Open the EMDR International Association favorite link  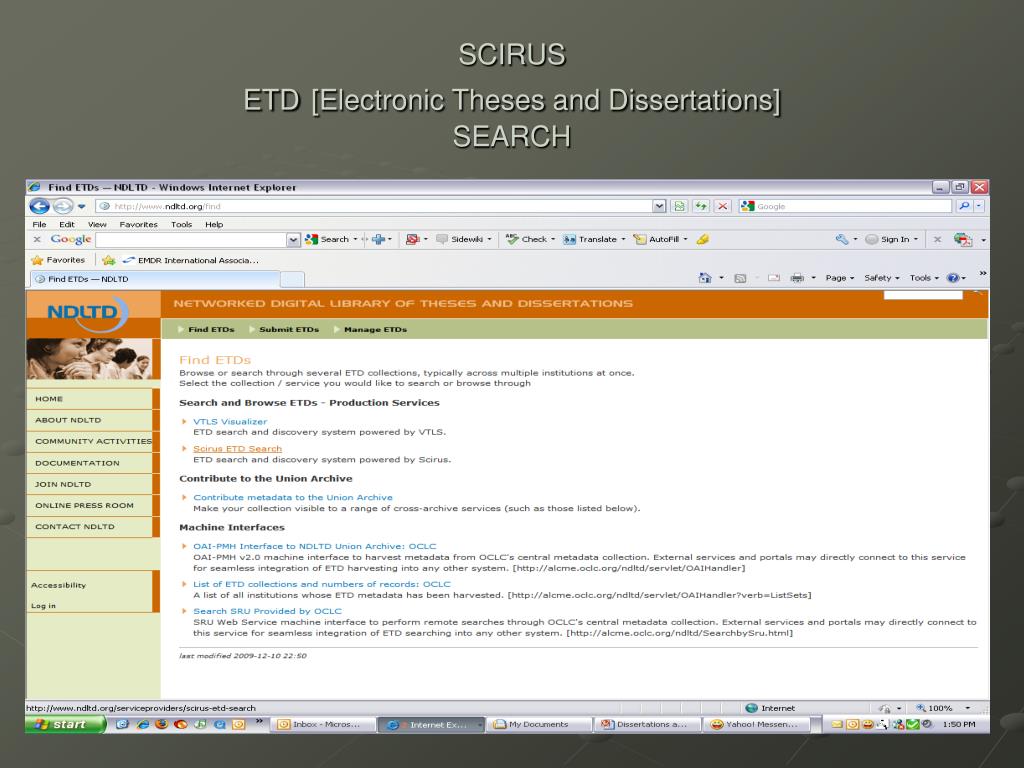[x=191, y=260]
